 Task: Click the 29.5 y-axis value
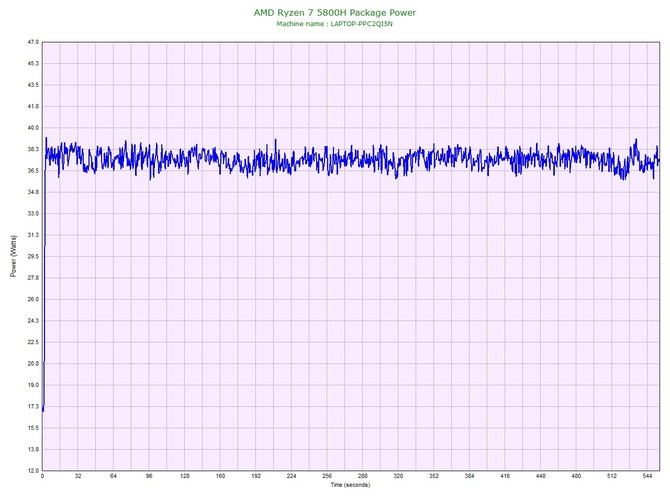click(33, 256)
